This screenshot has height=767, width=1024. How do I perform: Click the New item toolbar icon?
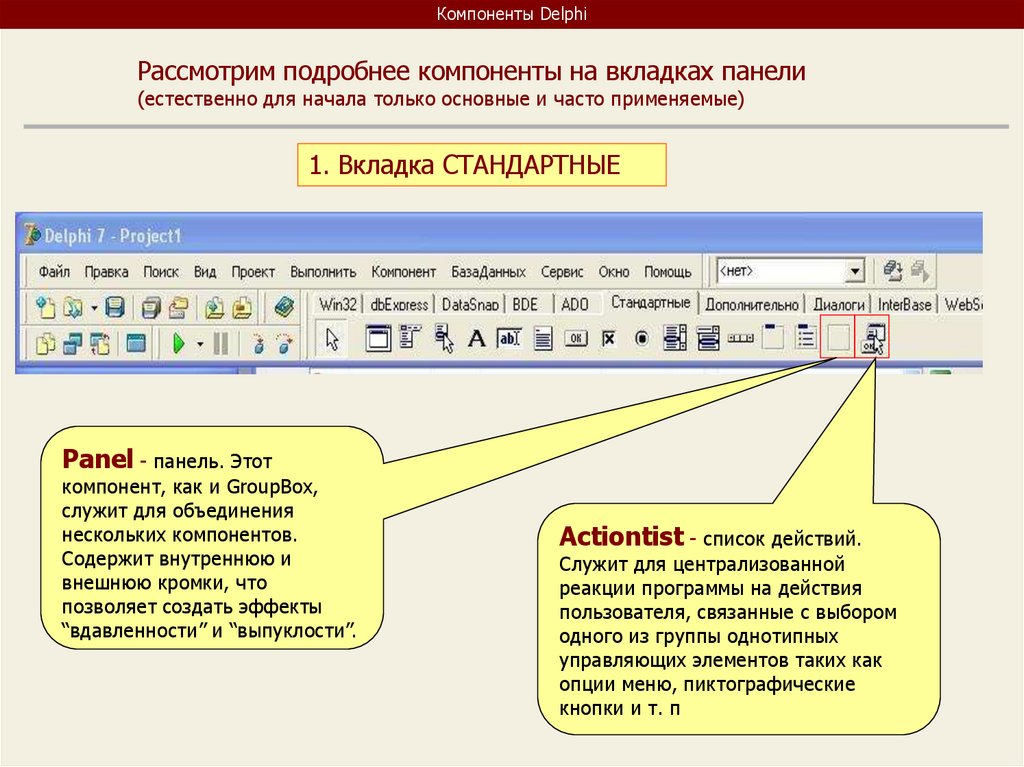click(x=46, y=307)
